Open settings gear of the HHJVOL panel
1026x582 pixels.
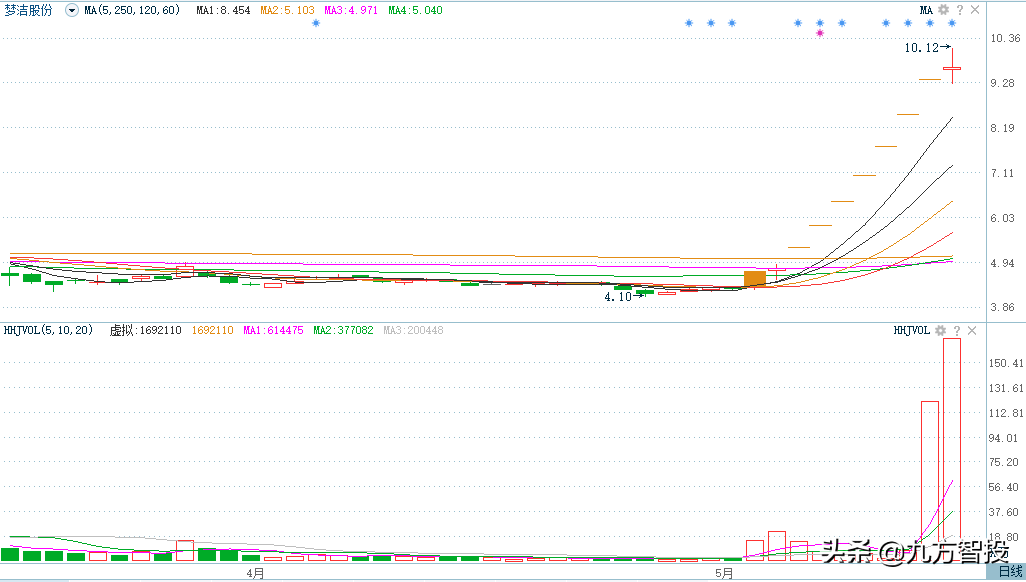tap(940, 331)
